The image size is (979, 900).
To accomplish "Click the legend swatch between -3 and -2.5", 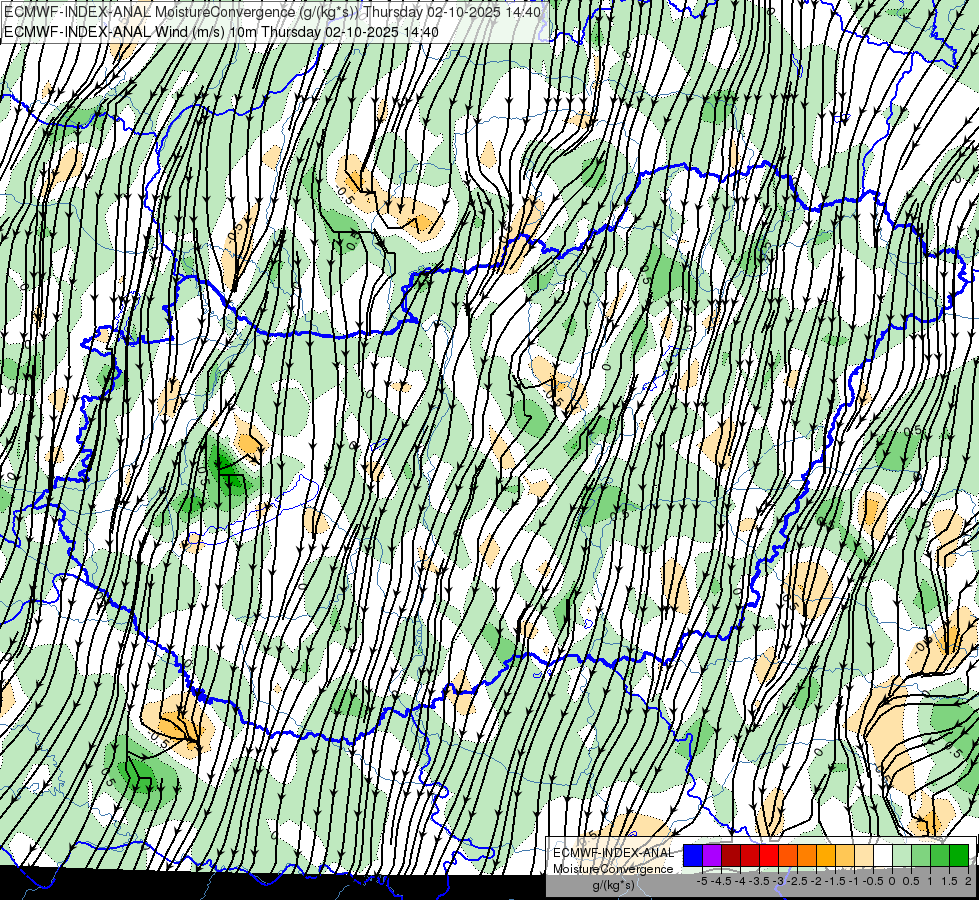I will pyautogui.click(x=788, y=855).
